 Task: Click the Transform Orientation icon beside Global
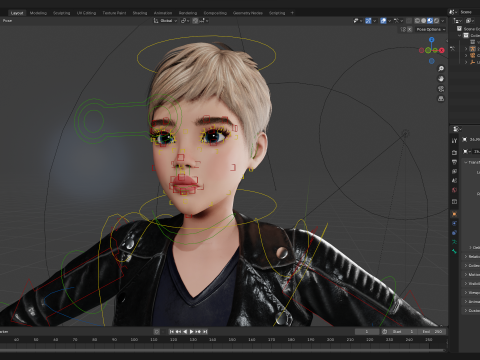pyautogui.click(x=156, y=21)
